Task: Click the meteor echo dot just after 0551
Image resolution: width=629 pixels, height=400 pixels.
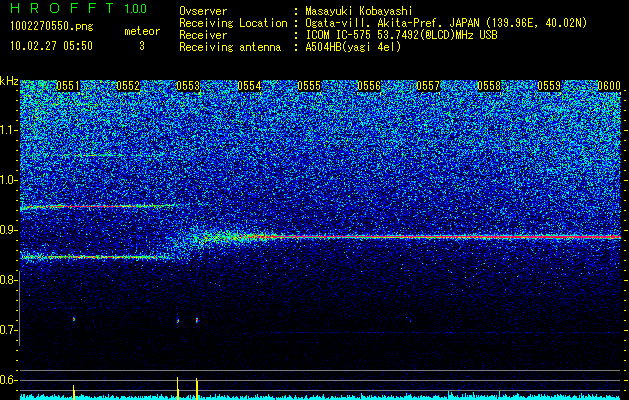Action: point(74,319)
